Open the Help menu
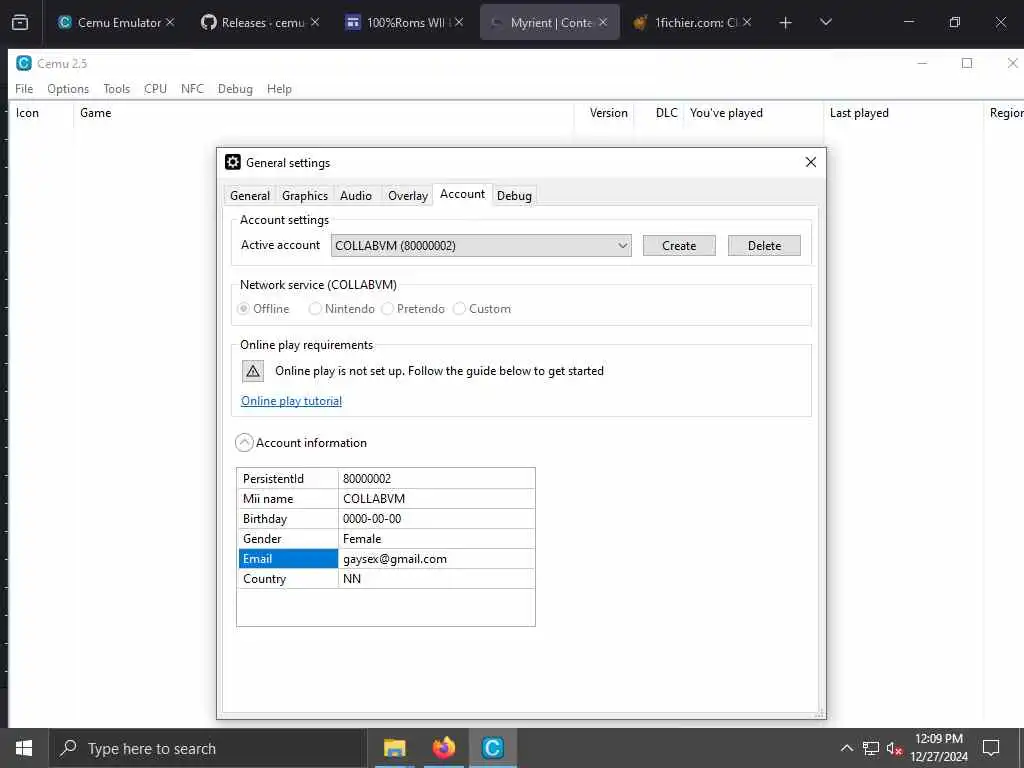Screen dimensions: 1024x768 (x=279, y=89)
